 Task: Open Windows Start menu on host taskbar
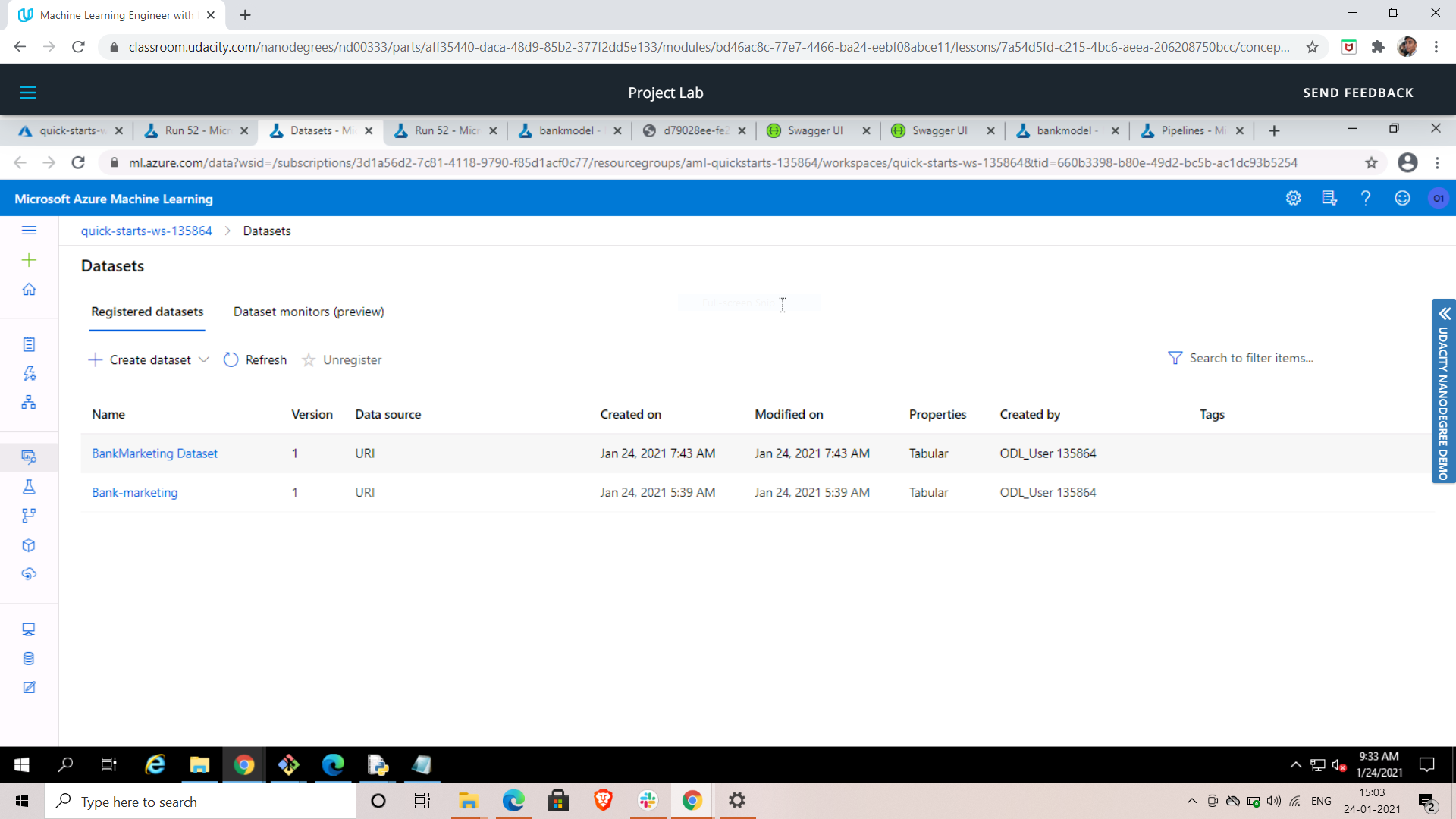click(x=22, y=801)
